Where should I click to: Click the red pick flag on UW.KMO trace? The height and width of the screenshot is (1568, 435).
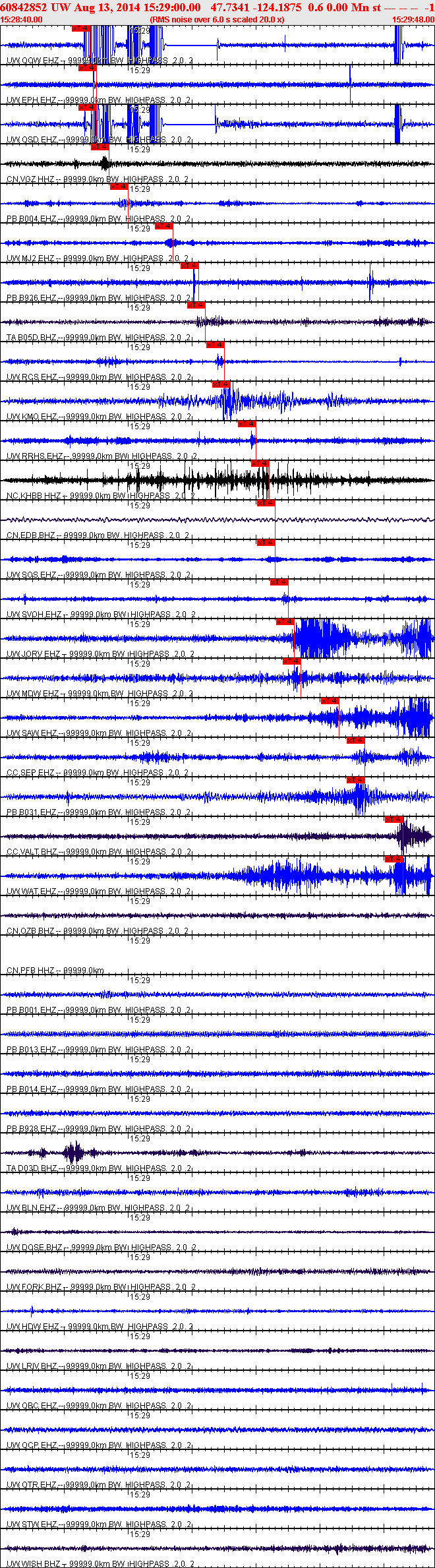point(221,384)
